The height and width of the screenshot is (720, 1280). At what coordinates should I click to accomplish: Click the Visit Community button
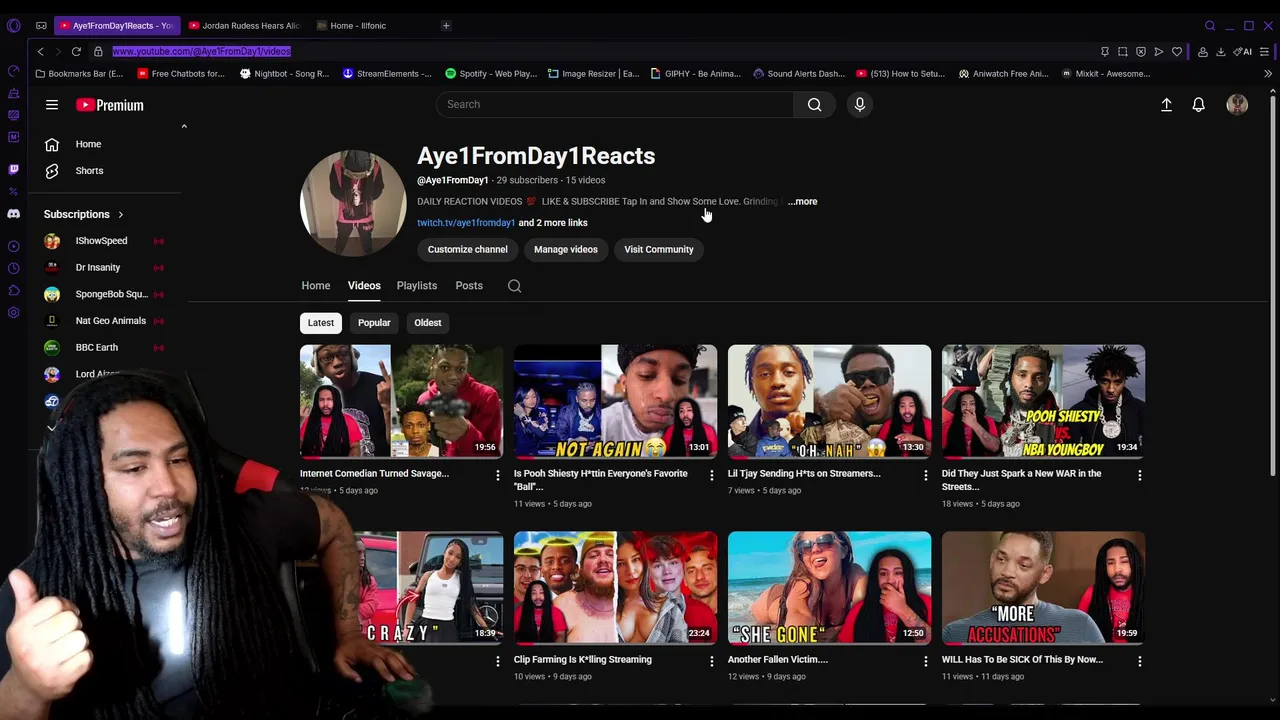pyautogui.click(x=659, y=249)
